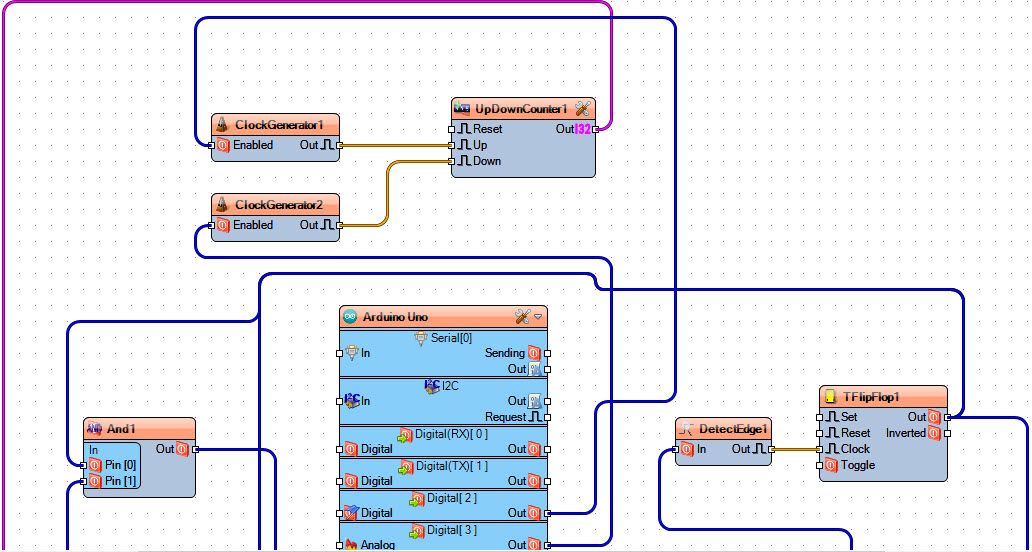Click Digital(RX)[0] Out pin
The width and height of the screenshot is (1032, 552).
(x=548, y=449)
